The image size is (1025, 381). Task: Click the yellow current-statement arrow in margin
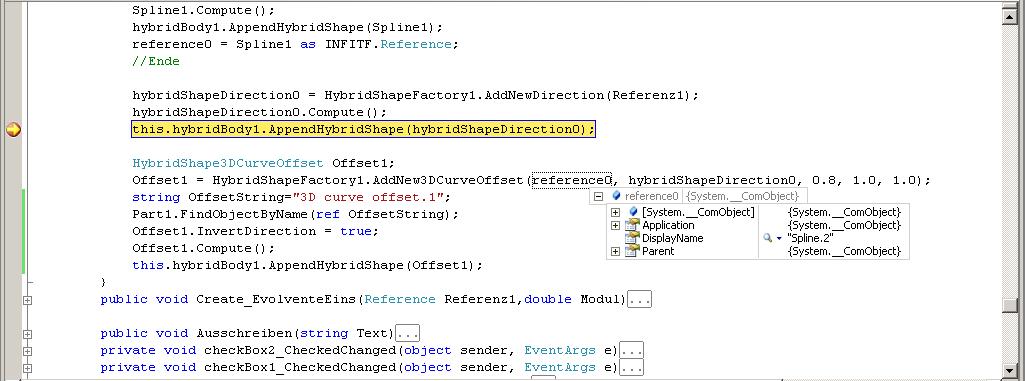13,129
